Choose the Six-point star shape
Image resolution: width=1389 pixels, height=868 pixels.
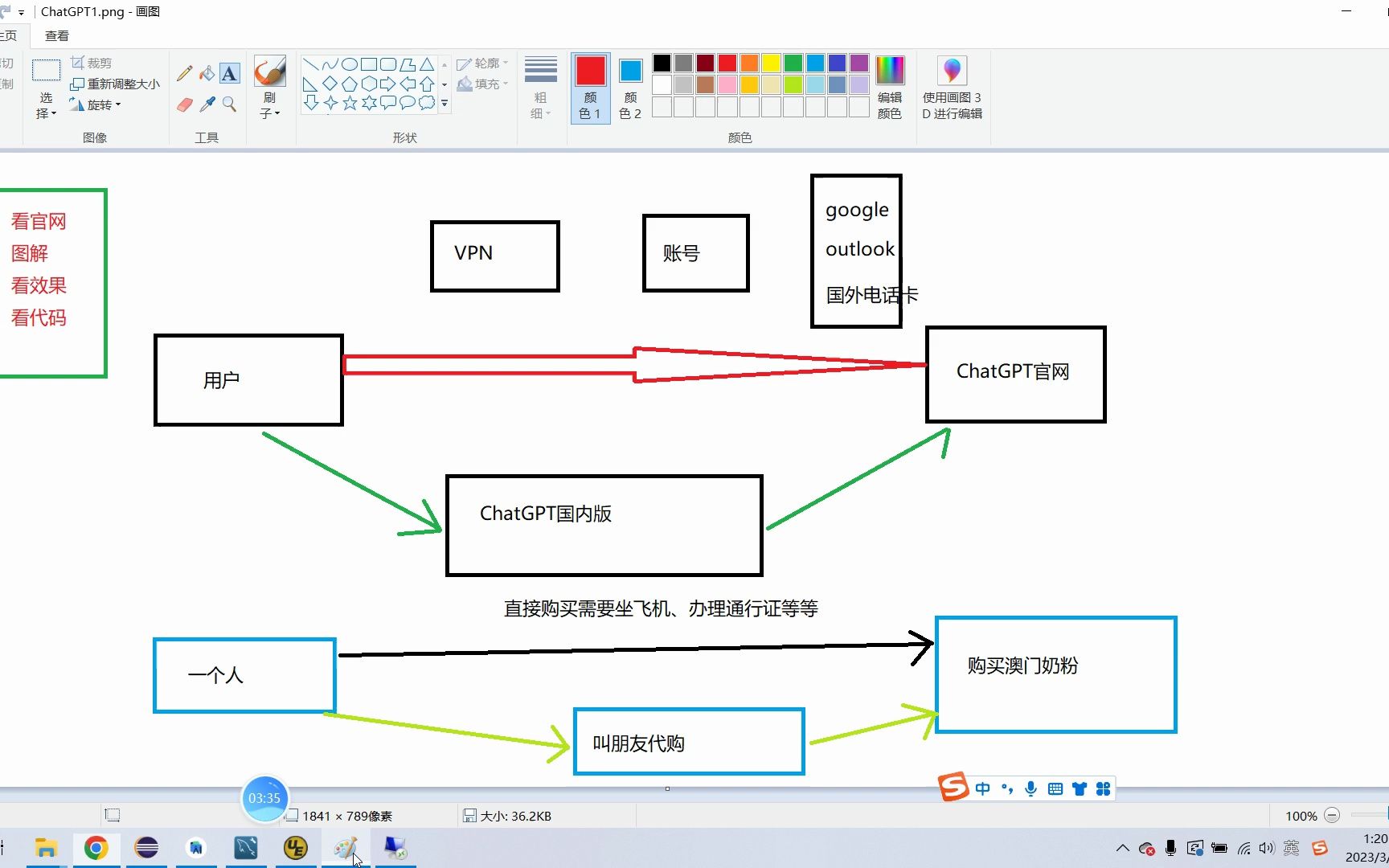pyautogui.click(x=368, y=102)
